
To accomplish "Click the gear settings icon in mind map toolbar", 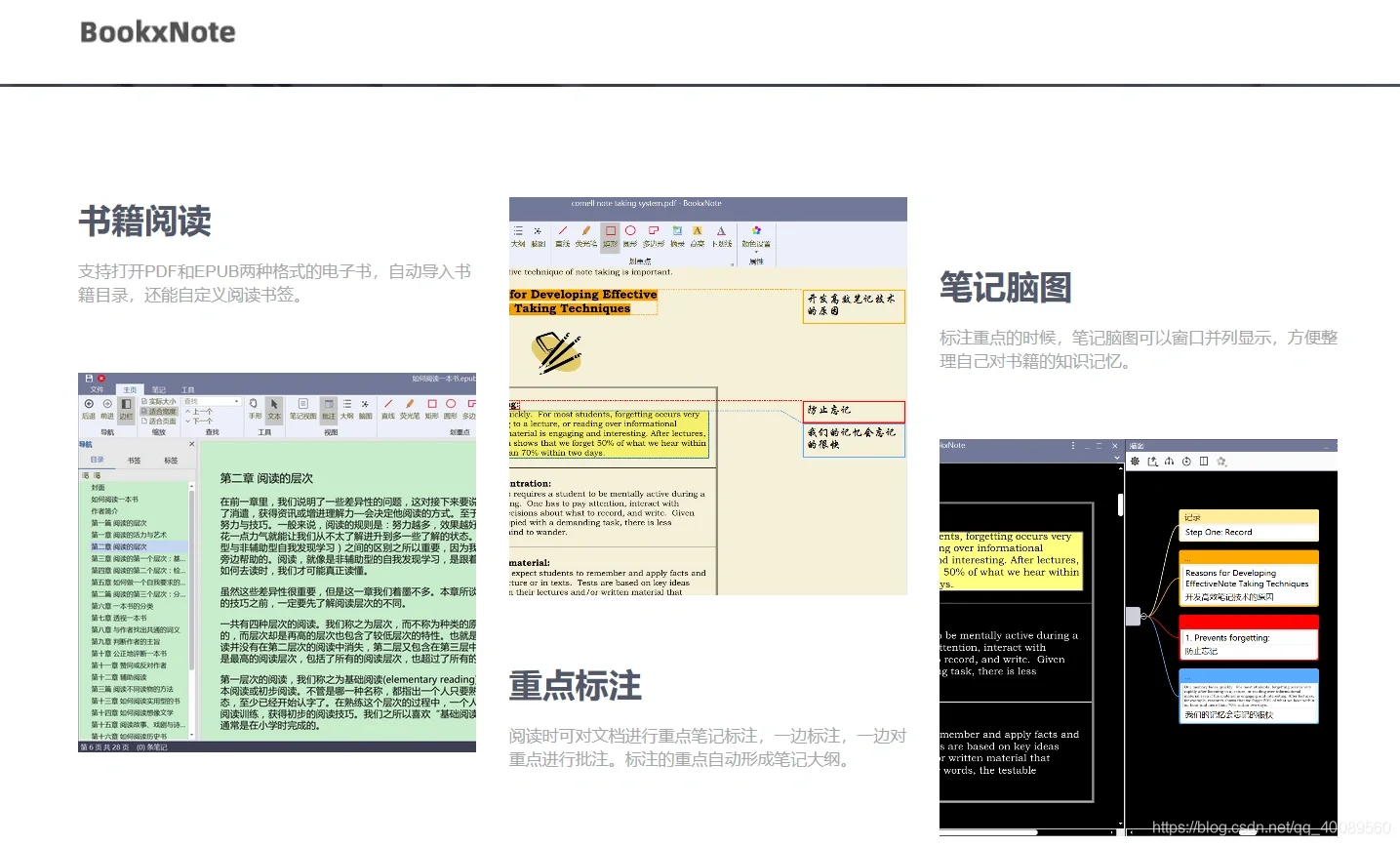I will (1135, 462).
